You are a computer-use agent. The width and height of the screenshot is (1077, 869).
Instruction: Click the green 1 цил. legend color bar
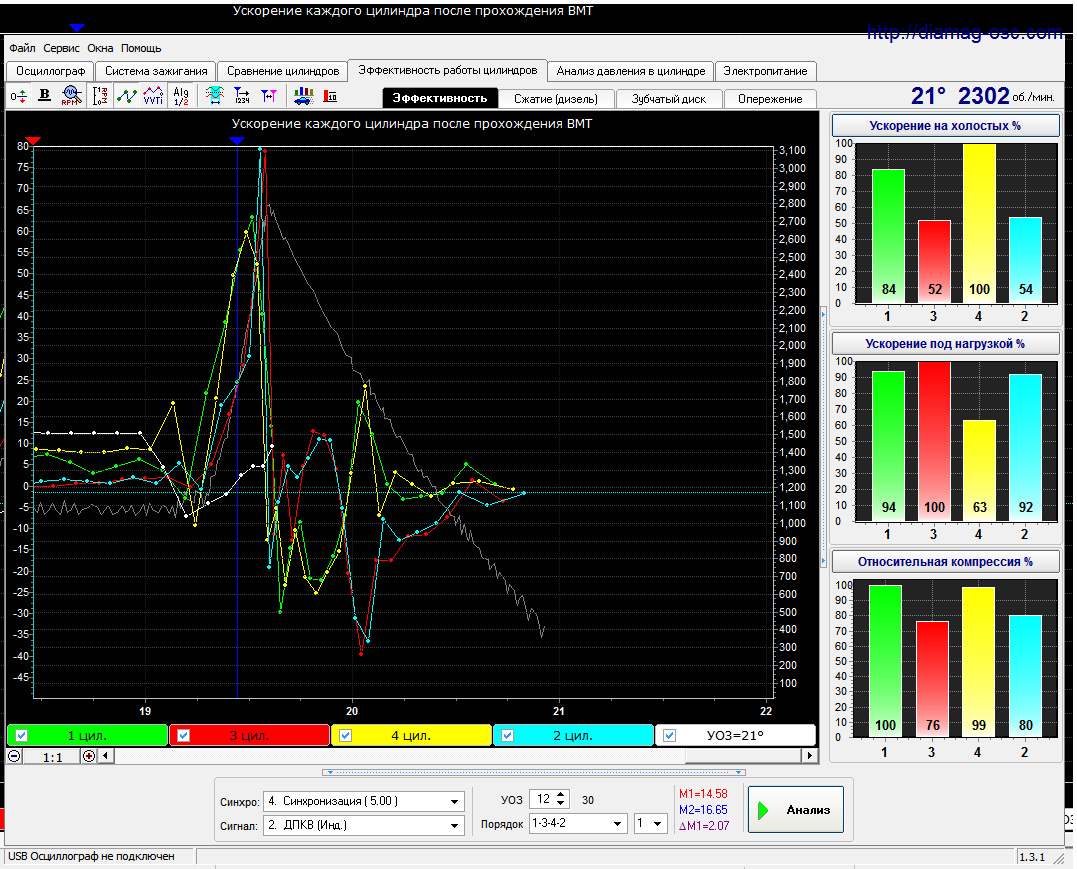87,736
